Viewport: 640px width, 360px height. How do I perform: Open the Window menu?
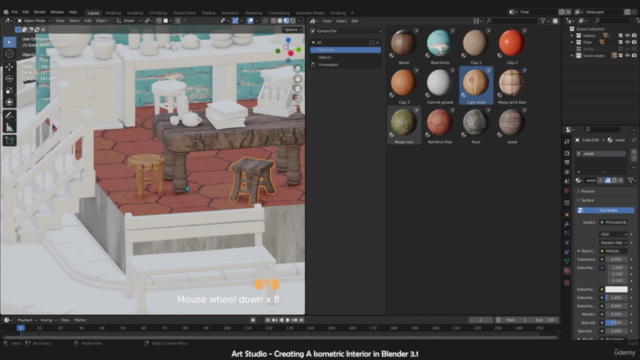[x=57, y=12]
